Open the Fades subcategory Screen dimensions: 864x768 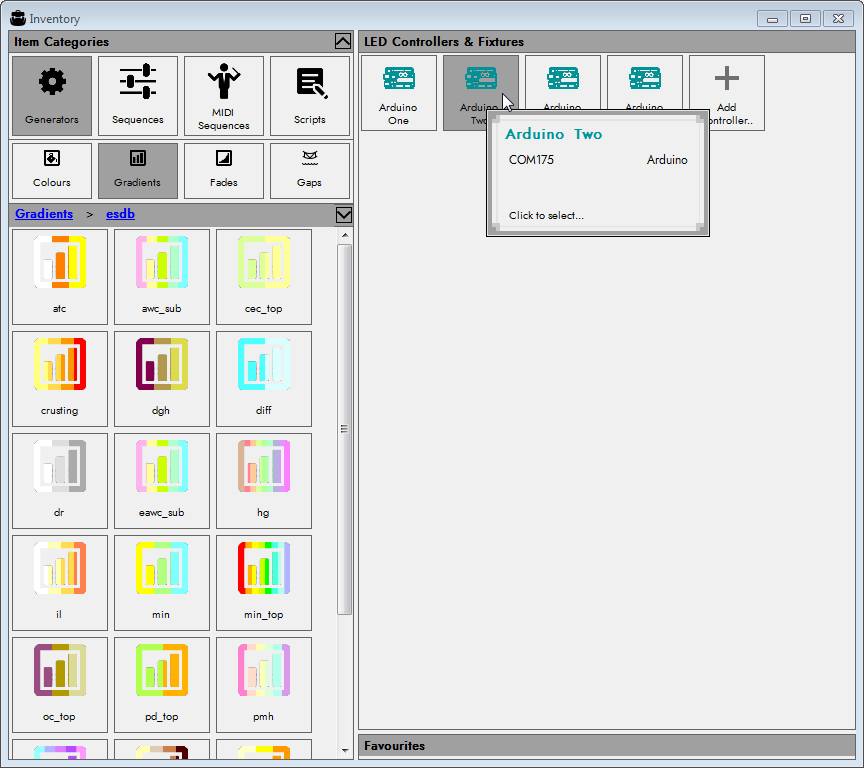pyautogui.click(x=224, y=170)
